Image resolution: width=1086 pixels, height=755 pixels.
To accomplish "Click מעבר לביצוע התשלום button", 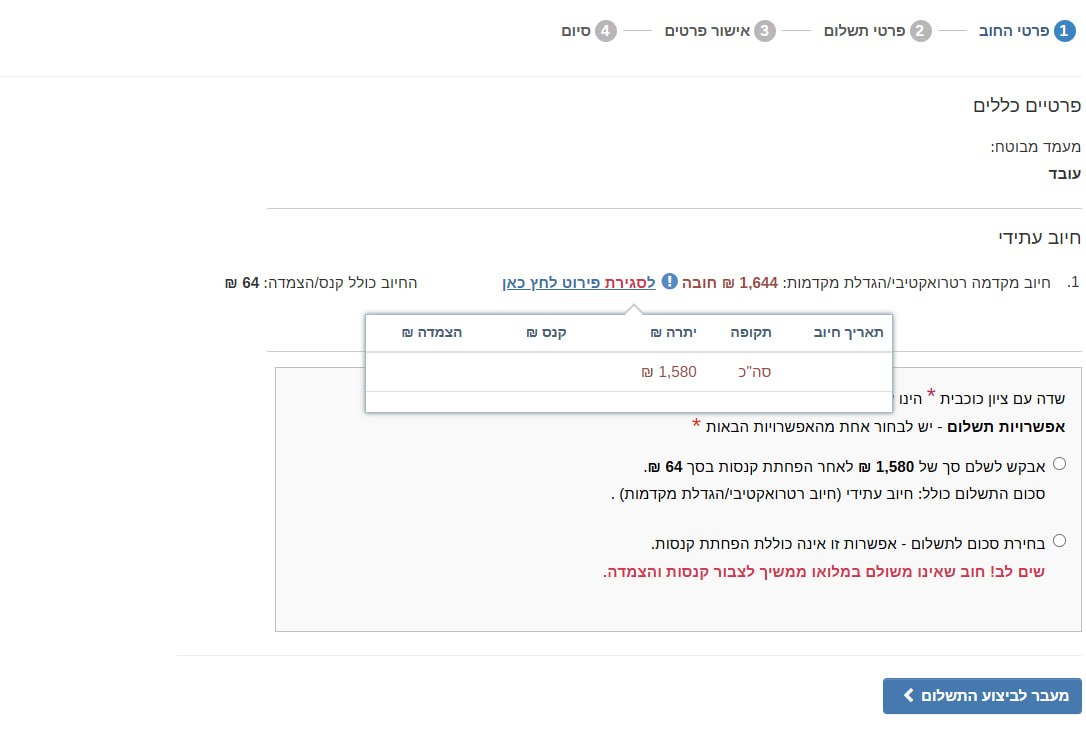I will click(x=982, y=695).
